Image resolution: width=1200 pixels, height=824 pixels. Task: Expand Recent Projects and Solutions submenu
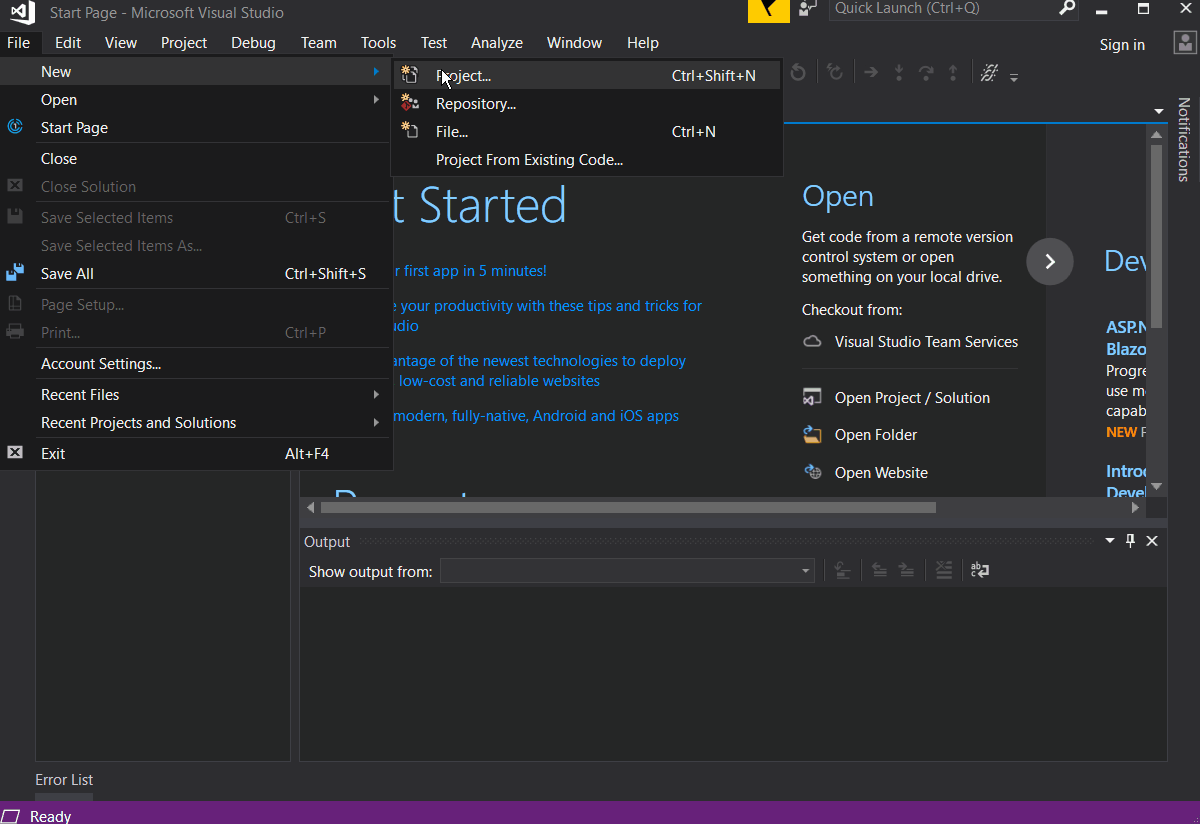click(376, 422)
